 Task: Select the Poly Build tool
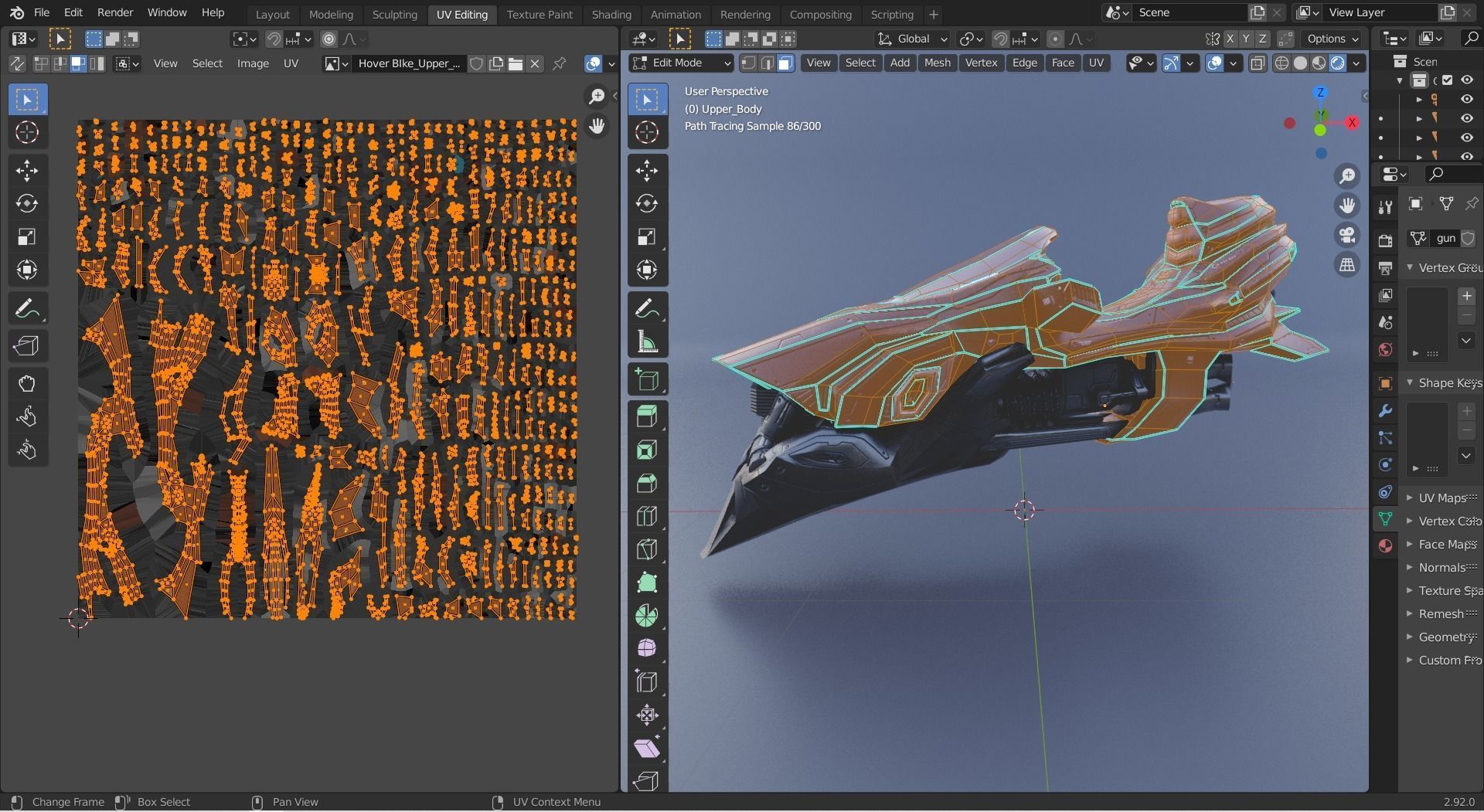pyautogui.click(x=647, y=583)
